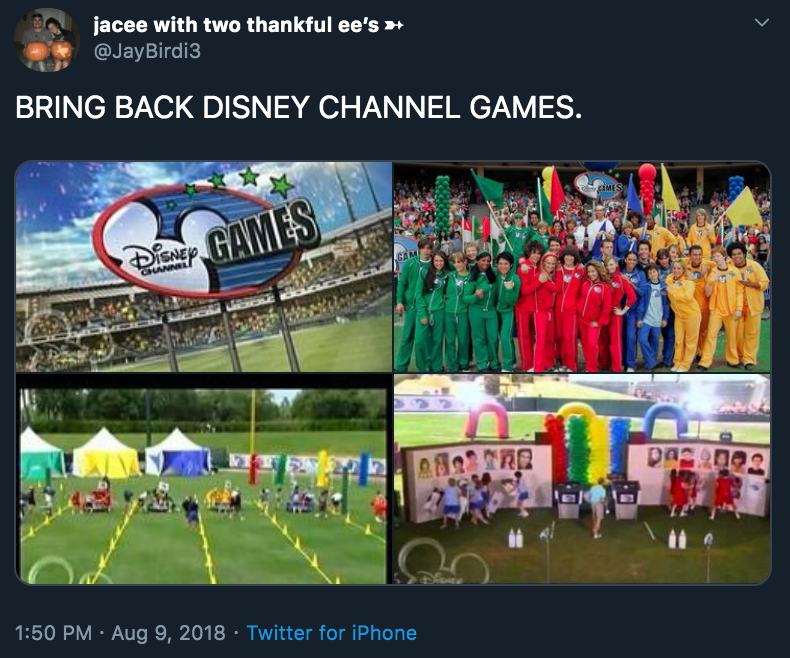Click the @JayBirdi3 handle
This screenshot has width=790, height=658.
click(x=147, y=51)
